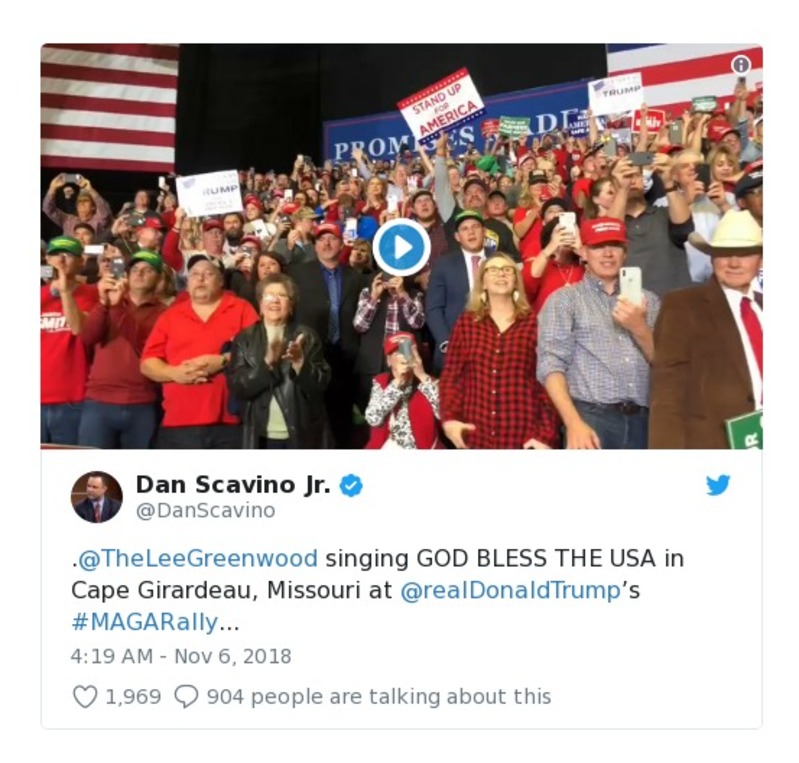Open the @TheLeeGreenwood mention

tap(198, 558)
